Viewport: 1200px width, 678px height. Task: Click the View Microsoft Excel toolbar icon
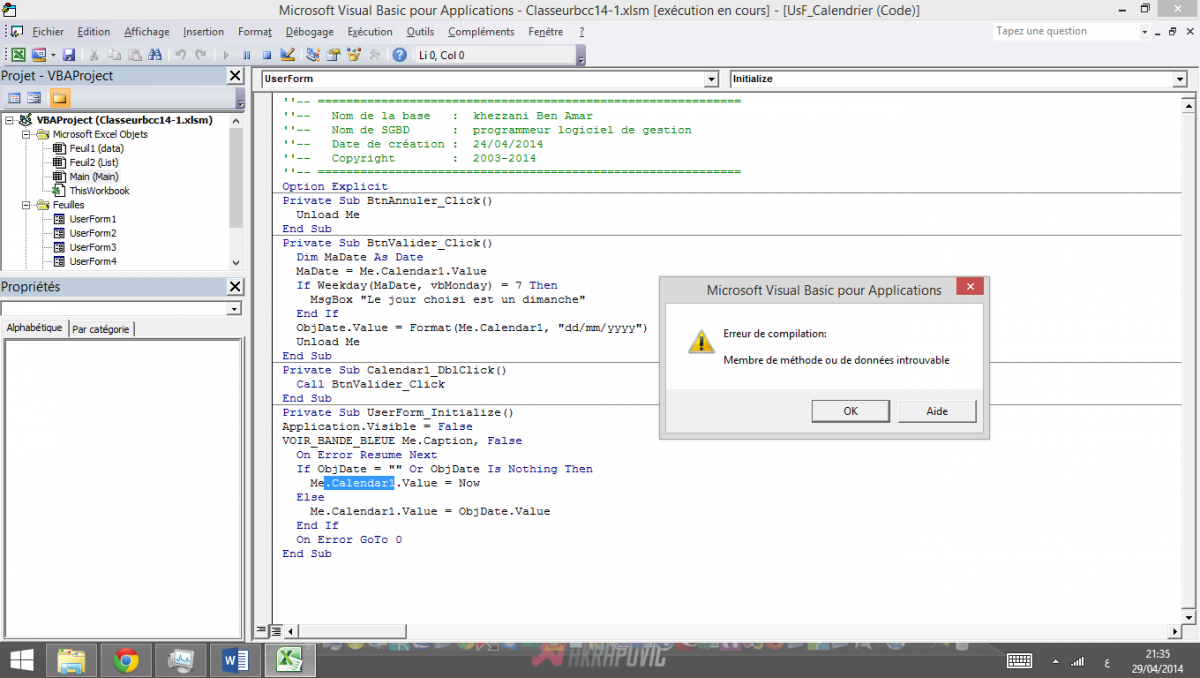[x=19, y=55]
